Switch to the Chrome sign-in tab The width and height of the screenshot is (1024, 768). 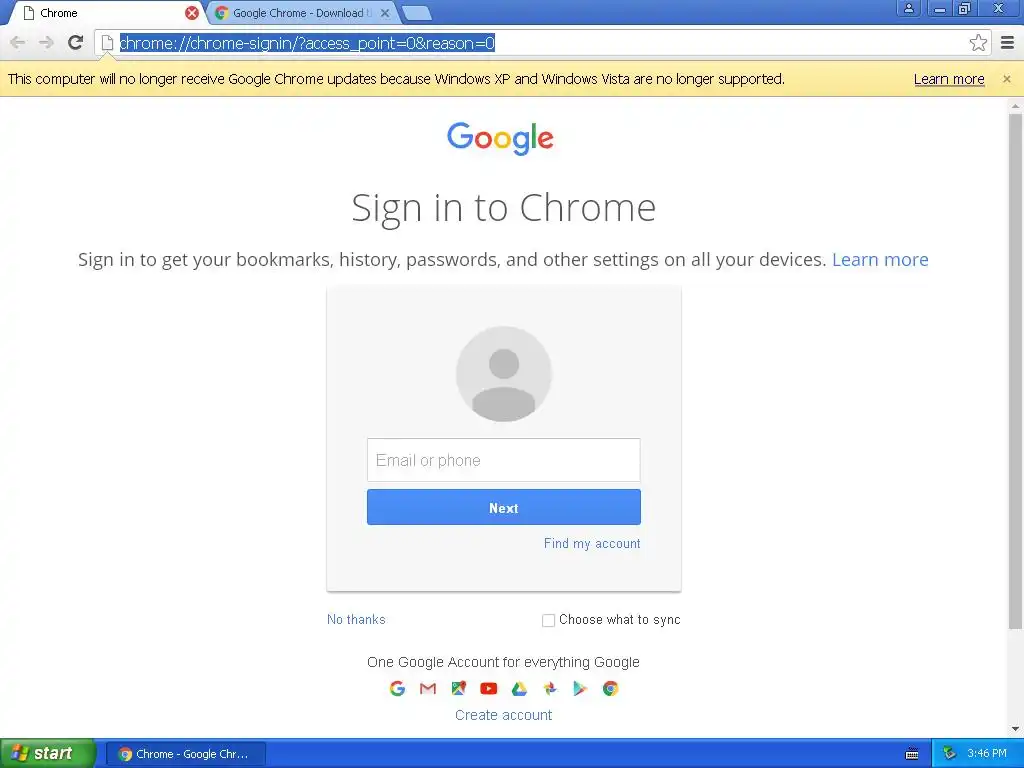coord(104,13)
